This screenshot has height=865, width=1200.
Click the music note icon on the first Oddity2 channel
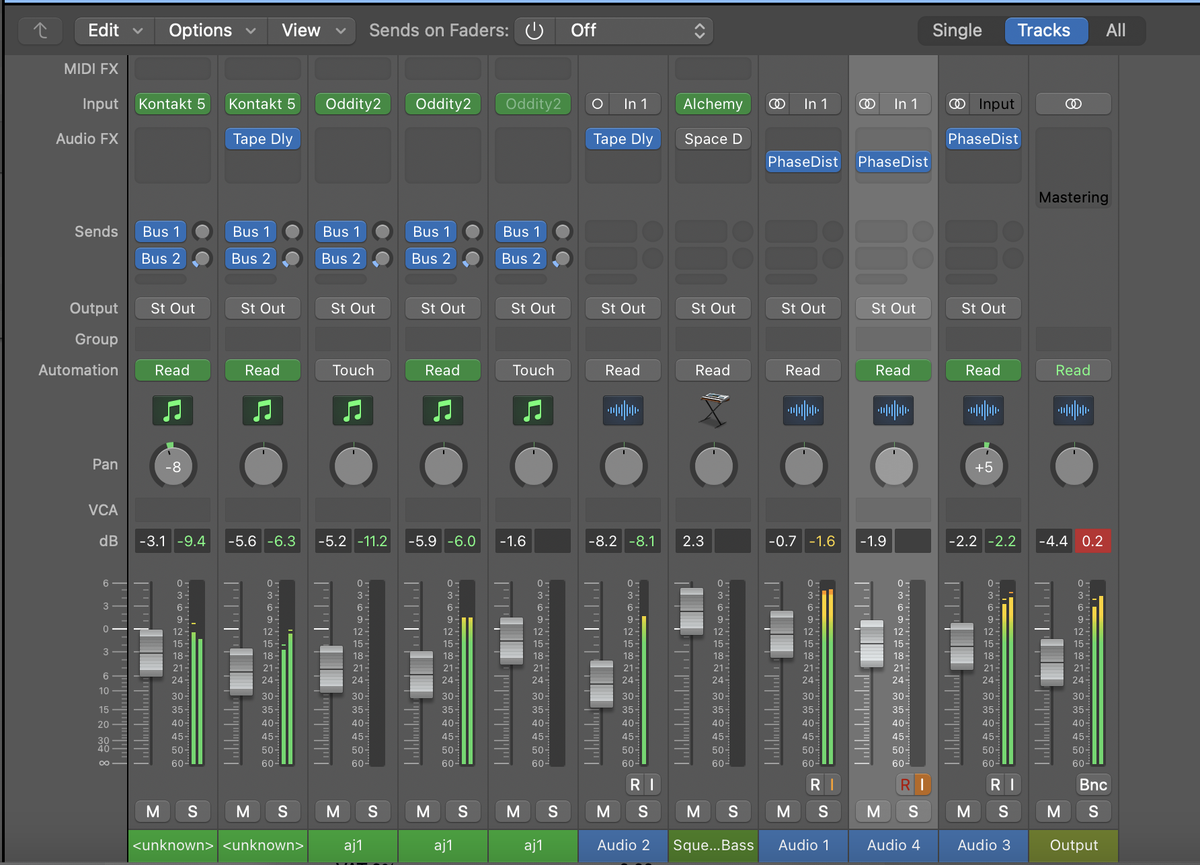tap(352, 410)
